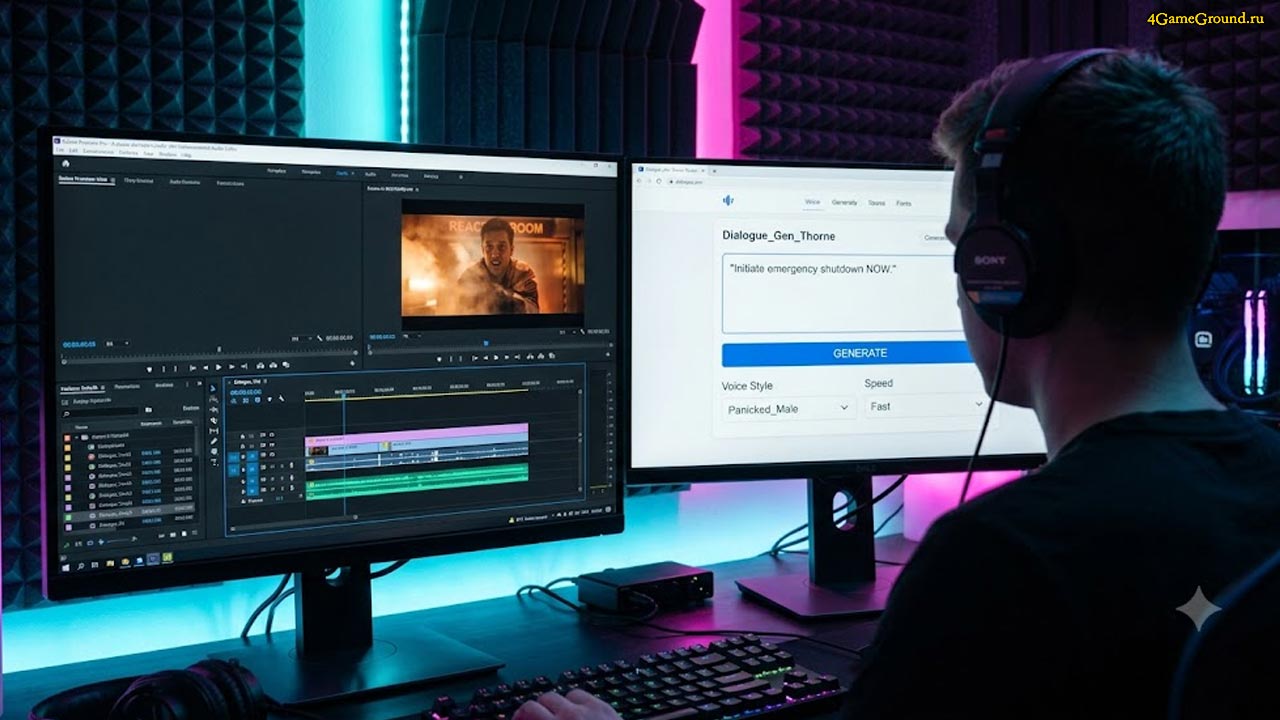Open the Program monitor playback resolution dropdown
Screen dimensions: 1280x720
(x=566, y=331)
